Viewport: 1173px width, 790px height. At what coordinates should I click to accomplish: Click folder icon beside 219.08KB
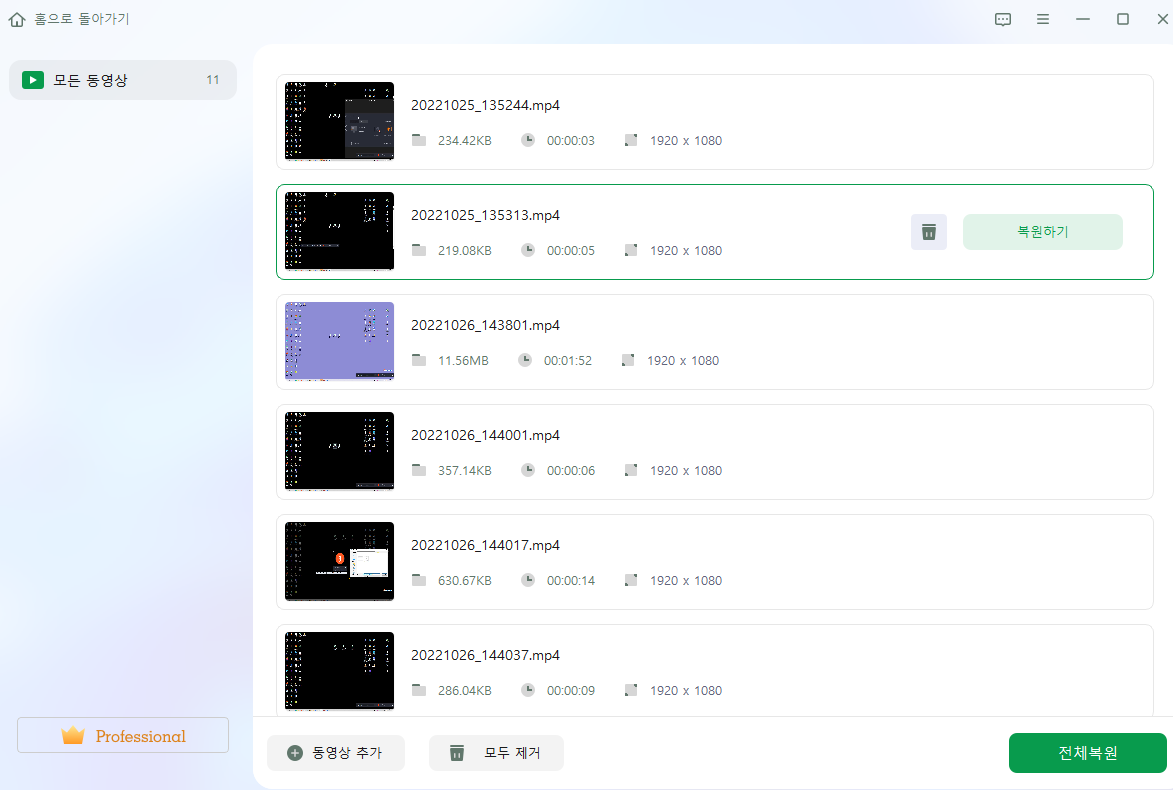tap(419, 250)
